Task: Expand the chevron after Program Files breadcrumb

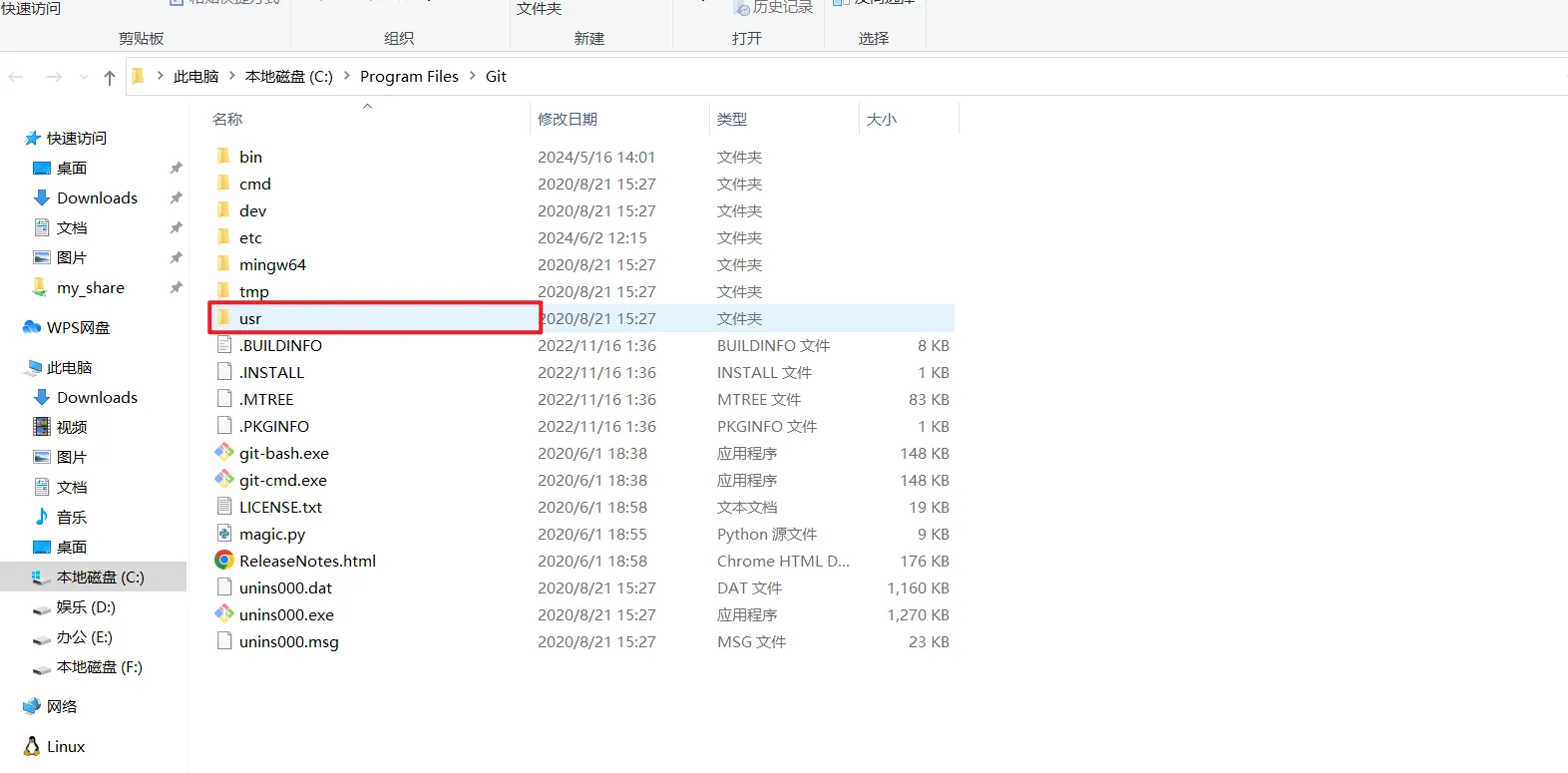Action: pos(473,76)
